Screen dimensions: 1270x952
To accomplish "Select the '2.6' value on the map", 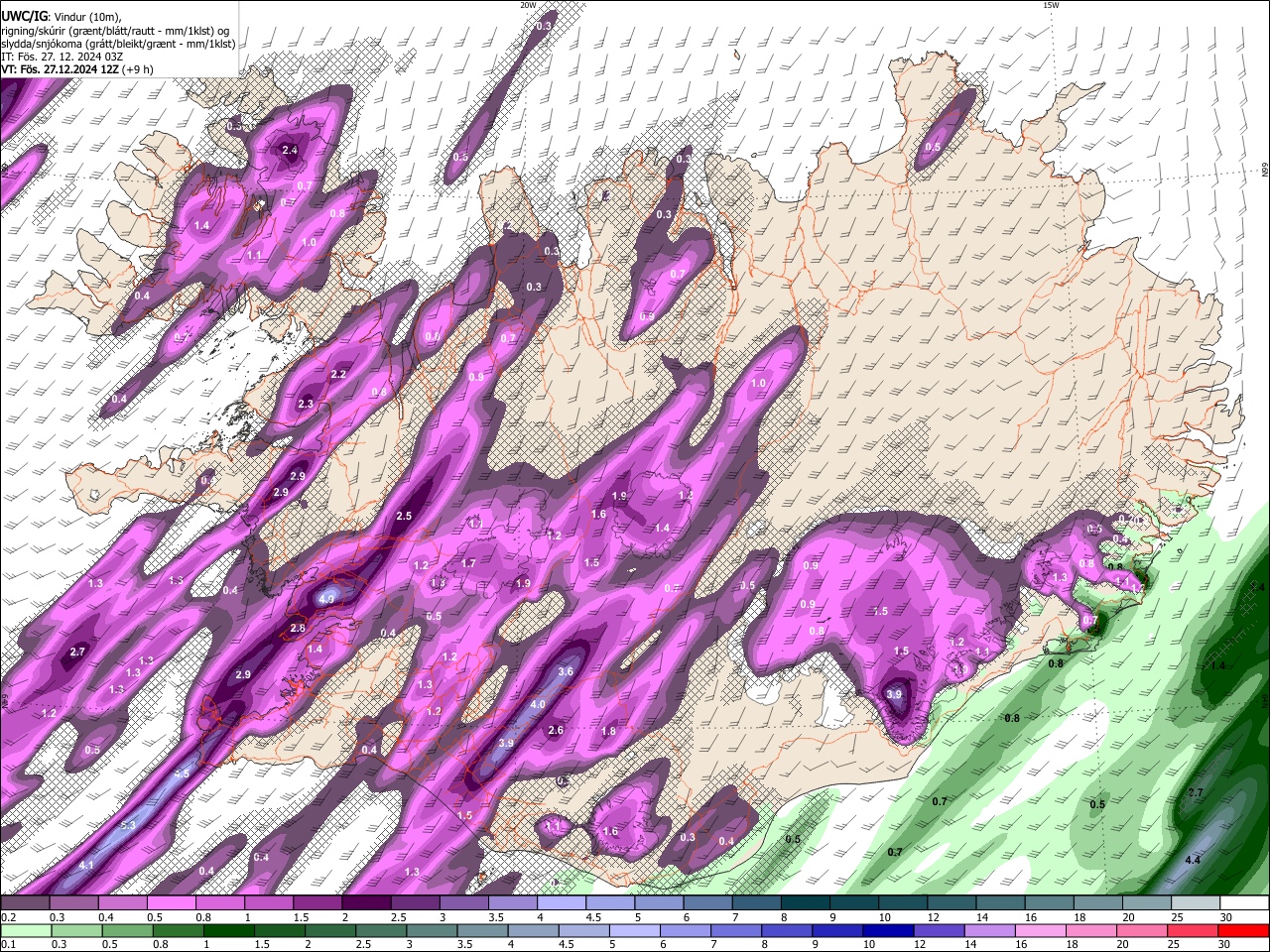I will pos(556,730).
